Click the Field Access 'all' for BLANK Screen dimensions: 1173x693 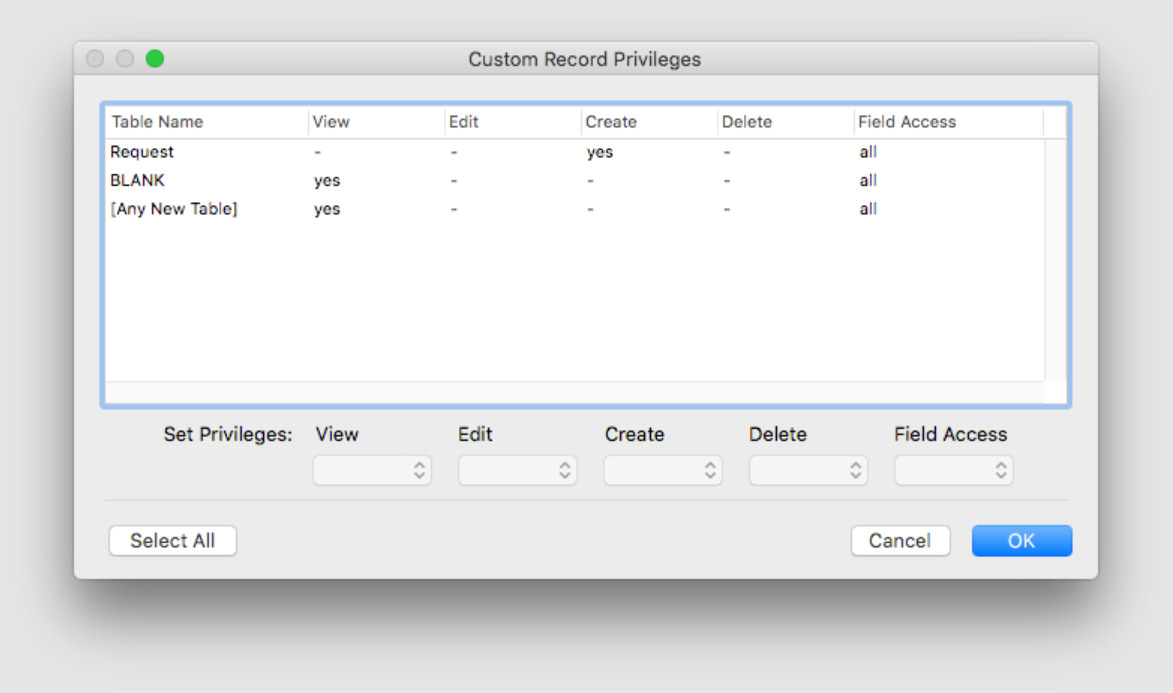tap(868, 181)
